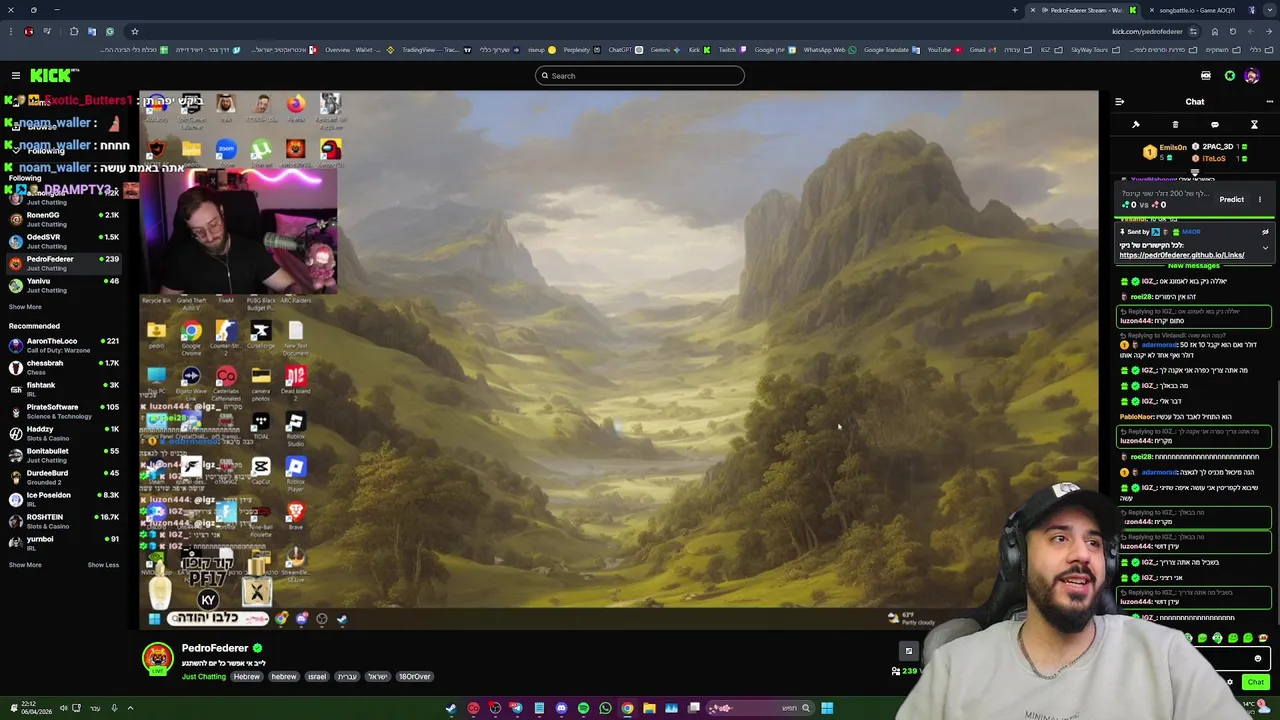This screenshot has width=1280, height=720.
Task: Click PedroFederer streamer avatar below video
Action: [x=157, y=659]
